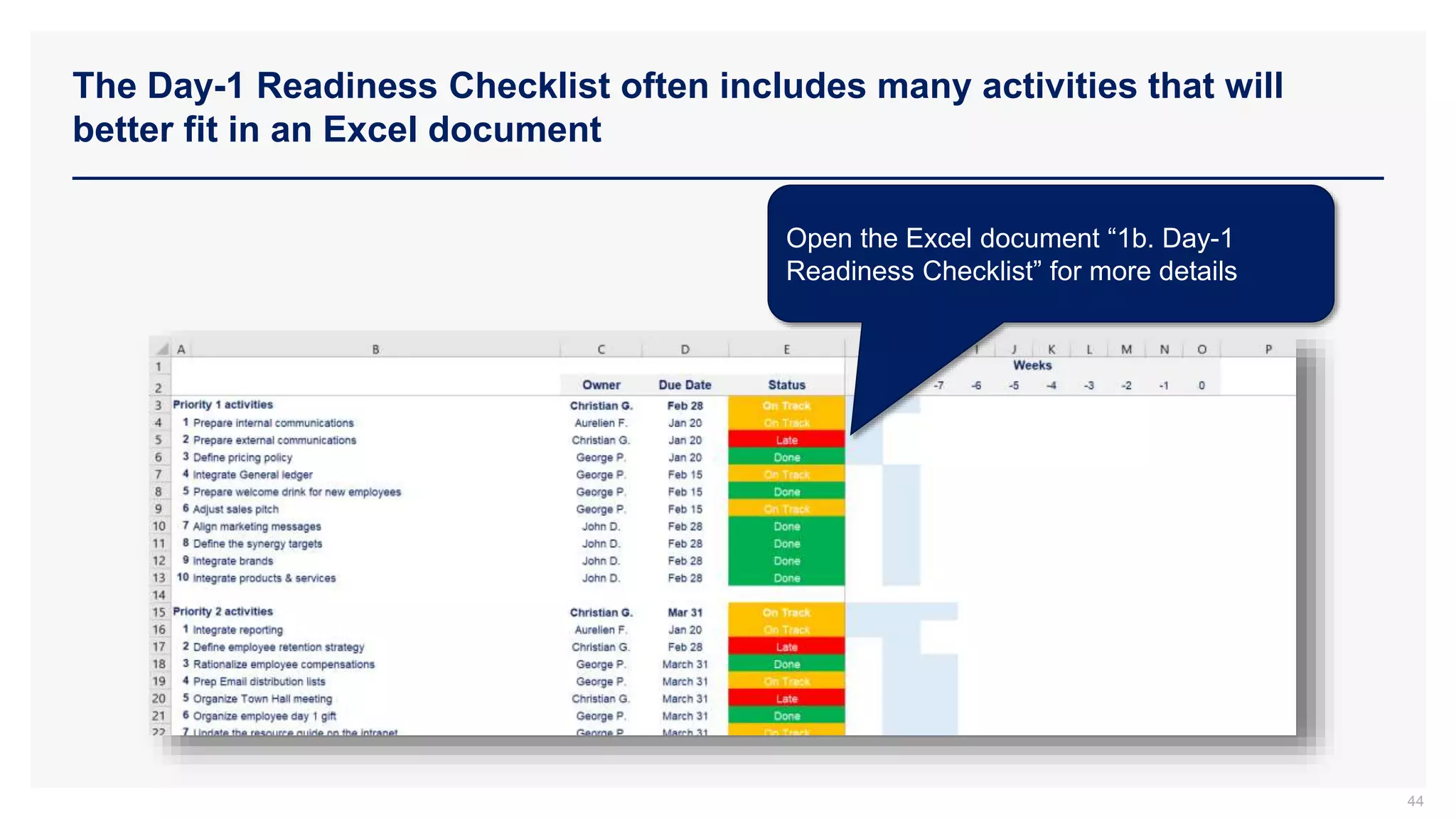Click the Owner column heading cell
Image resolution: width=1456 pixels, height=819 pixels.
point(601,385)
